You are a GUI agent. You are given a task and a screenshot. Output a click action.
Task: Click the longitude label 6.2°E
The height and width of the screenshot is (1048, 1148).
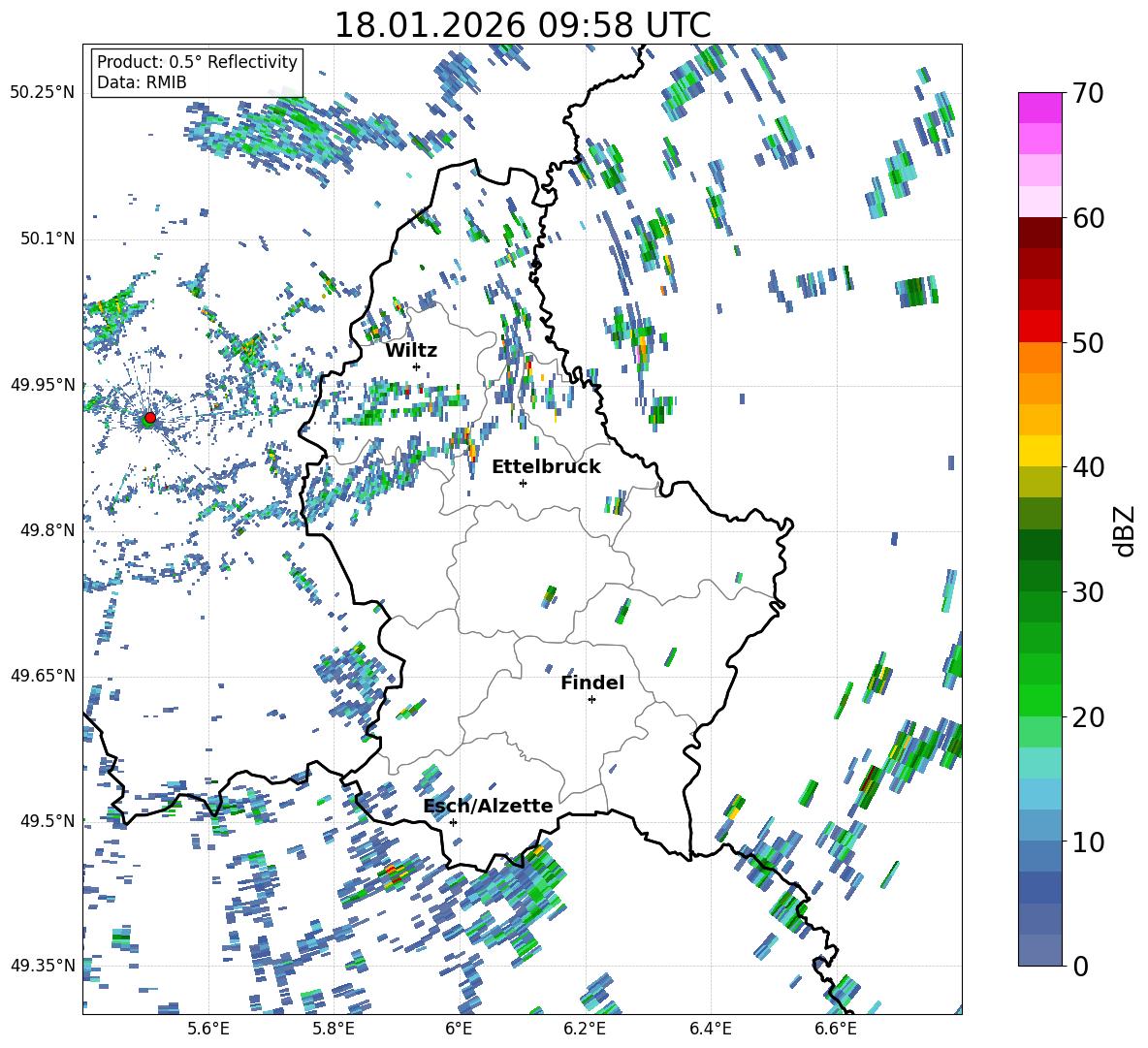pos(585,1029)
